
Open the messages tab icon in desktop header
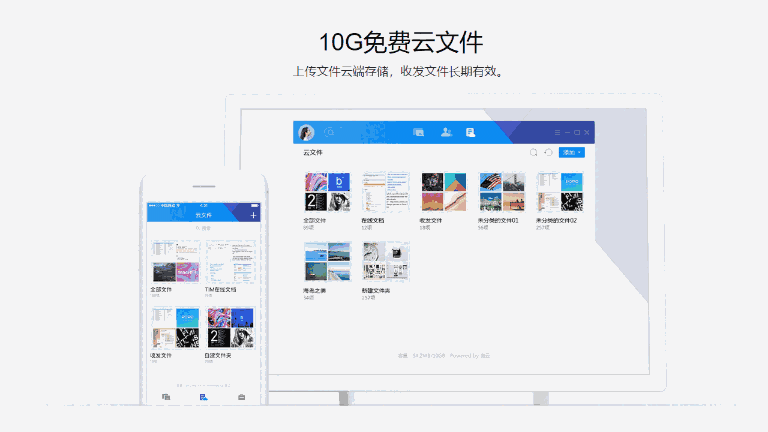click(x=418, y=132)
